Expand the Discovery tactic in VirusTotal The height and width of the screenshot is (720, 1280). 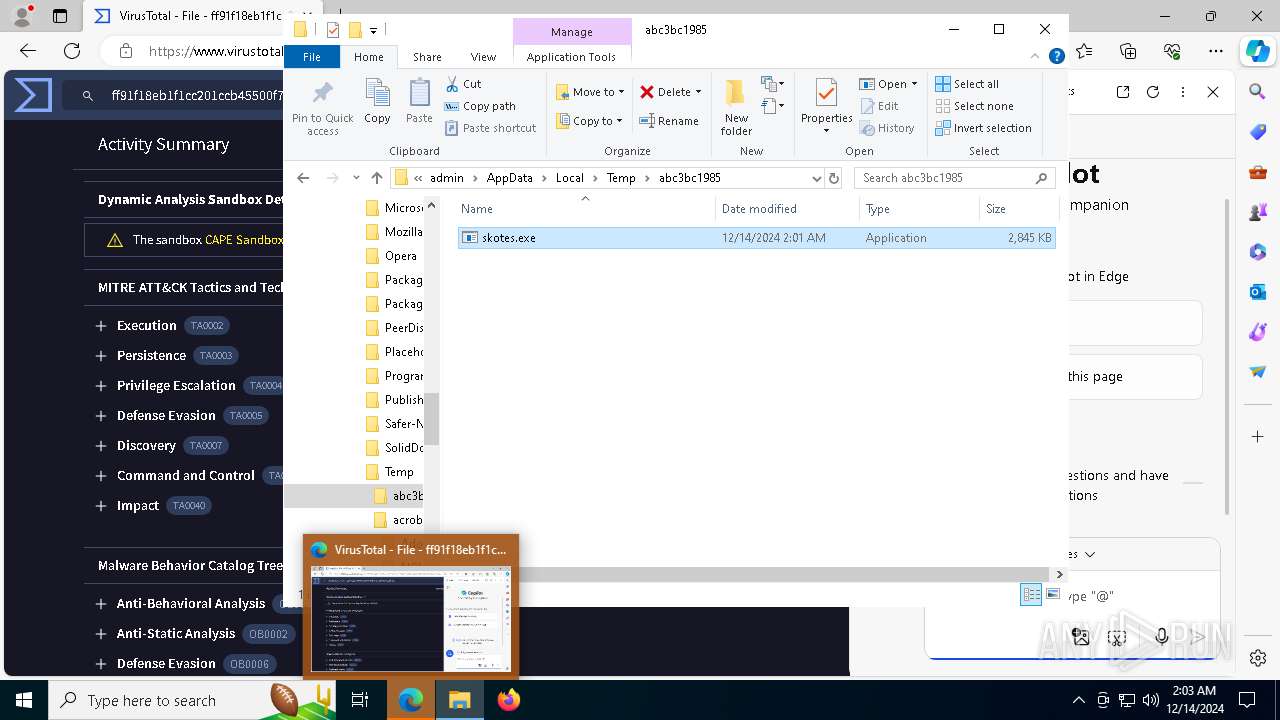click(101, 446)
